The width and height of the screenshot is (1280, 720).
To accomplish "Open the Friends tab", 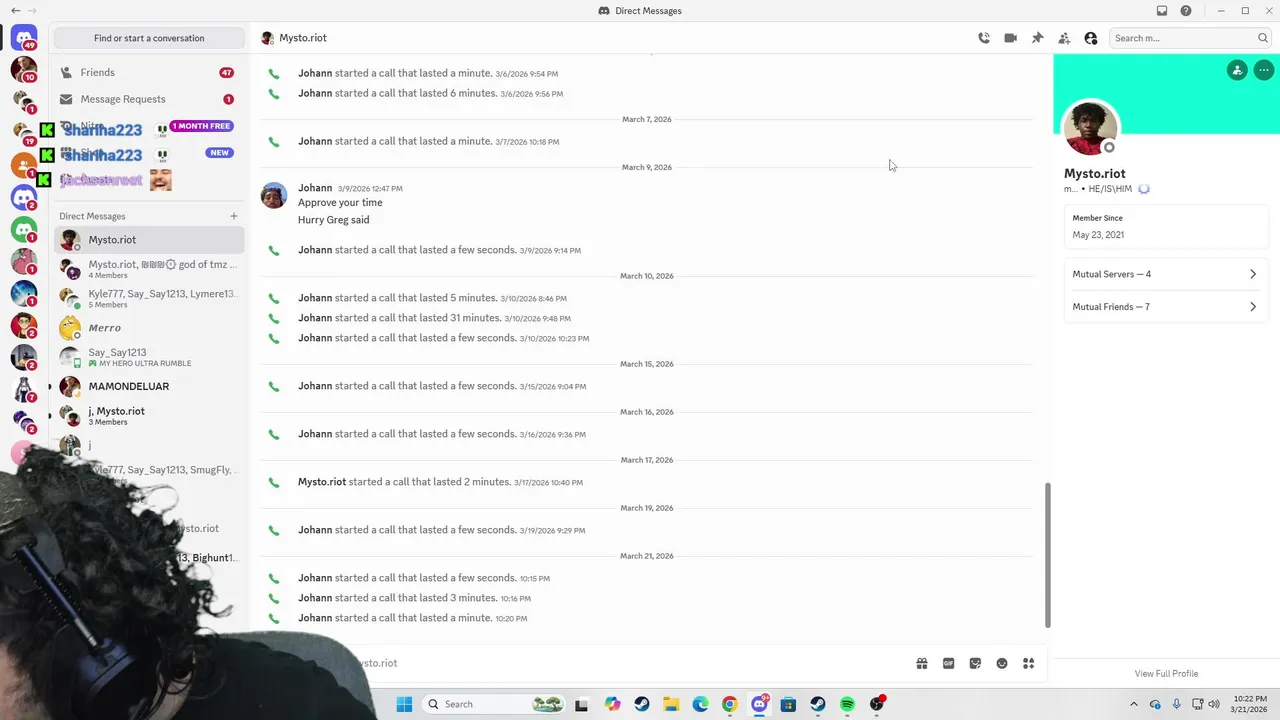I will click(149, 72).
